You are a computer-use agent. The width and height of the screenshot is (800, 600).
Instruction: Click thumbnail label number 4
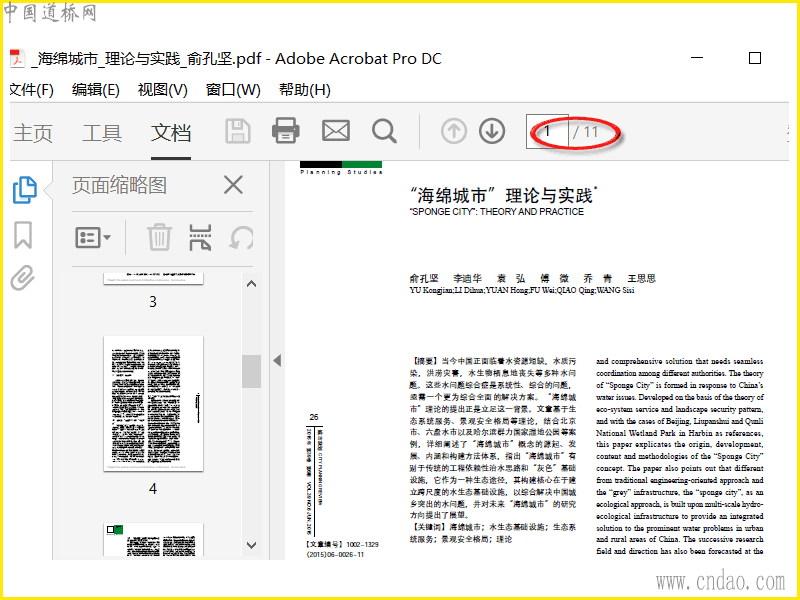pos(153,489)
